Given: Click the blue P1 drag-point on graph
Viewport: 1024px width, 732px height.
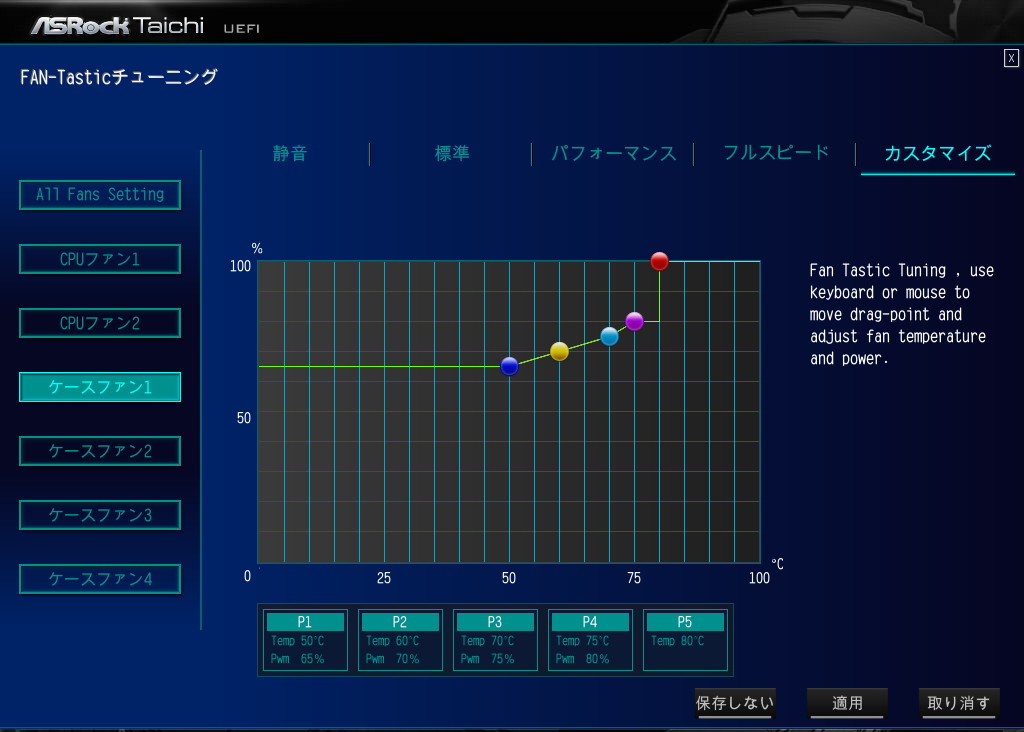Looking at the screenshot, I should (509, 366).
